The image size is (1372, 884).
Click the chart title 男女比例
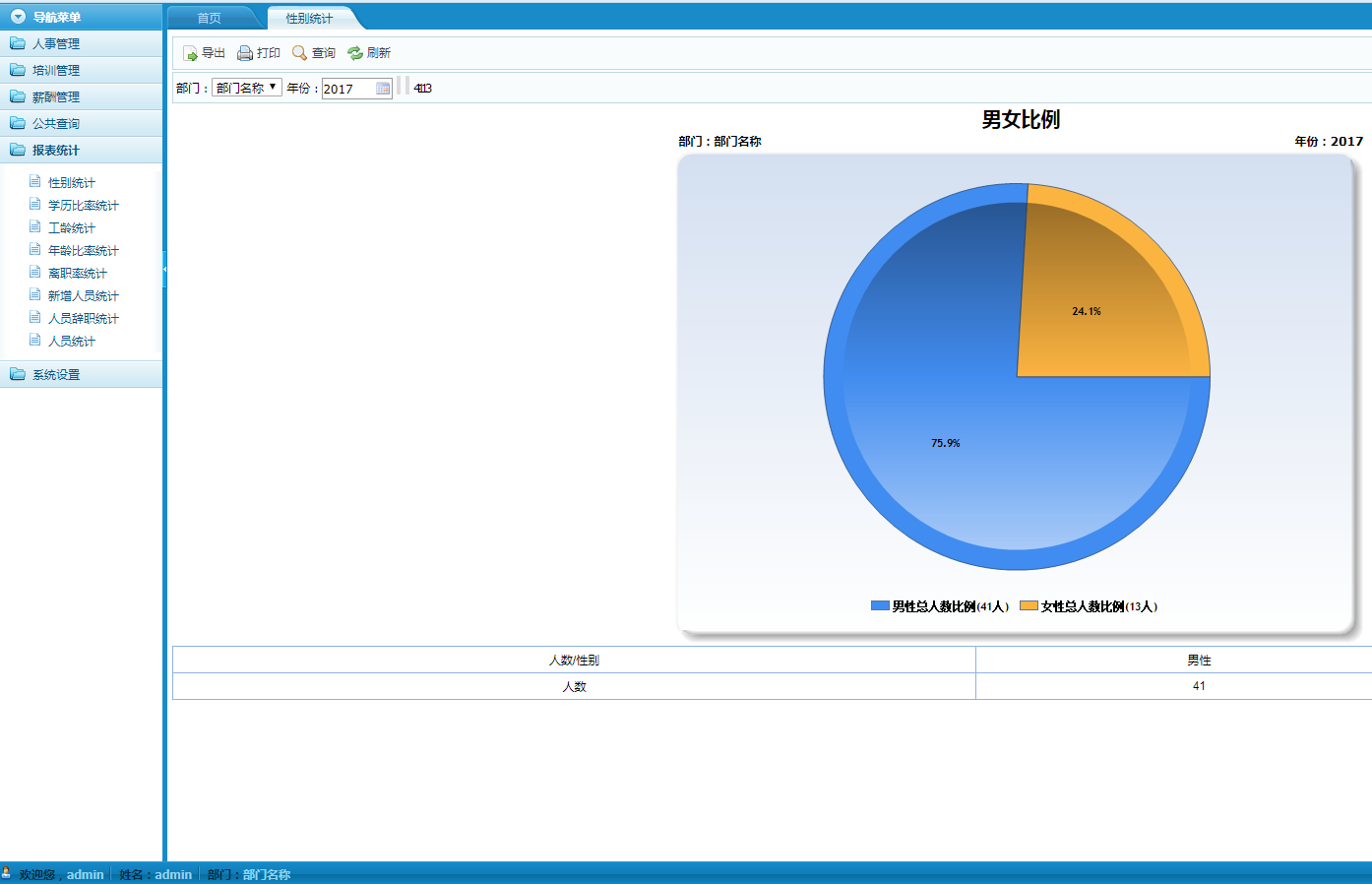[1021, 119]
